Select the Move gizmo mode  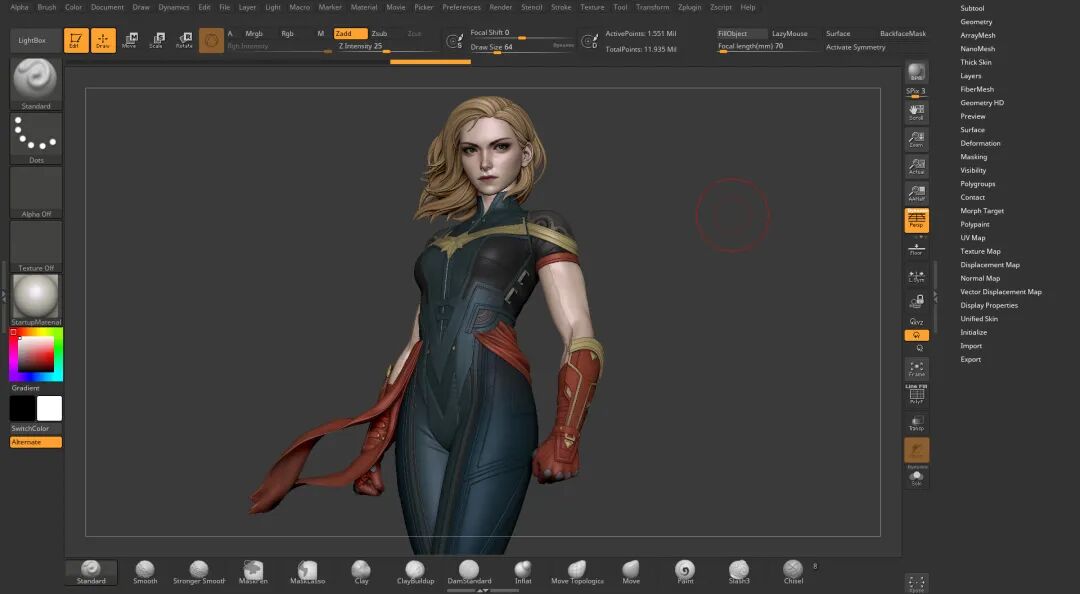pos(129,40)
